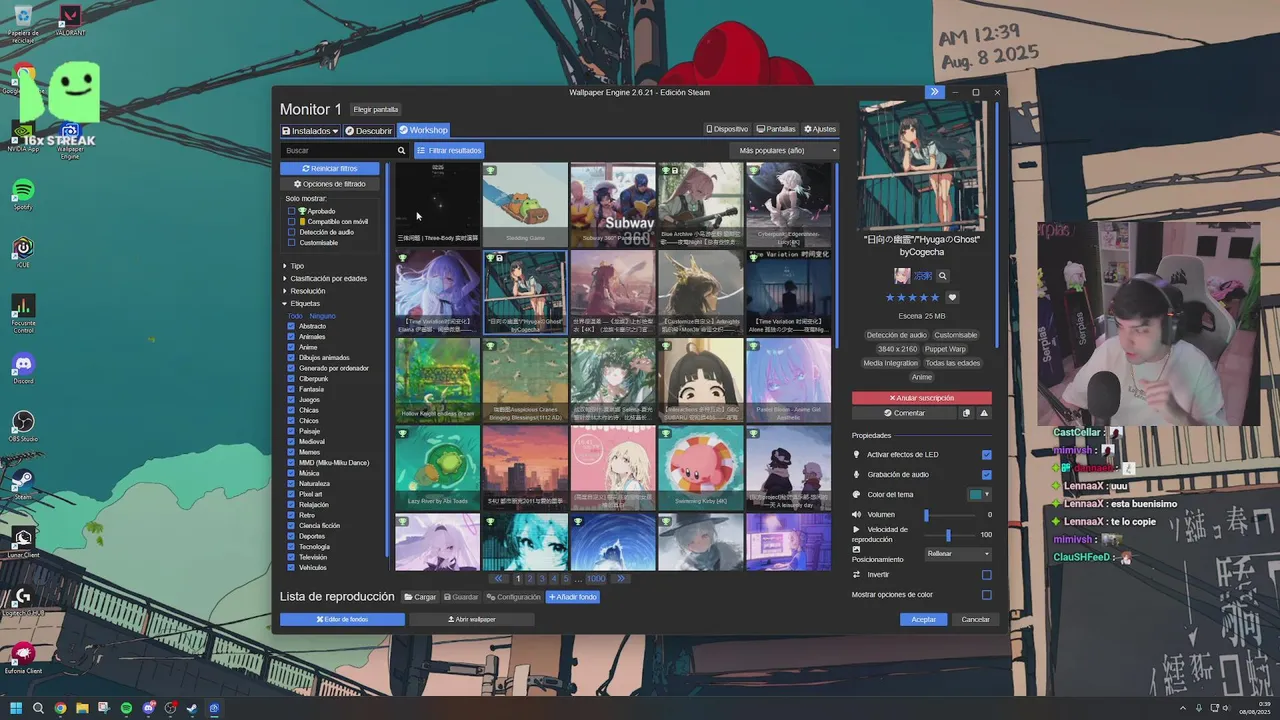Select the Workshop tab
This screenshot has height=720, width=1280.
tap(423, 130)
